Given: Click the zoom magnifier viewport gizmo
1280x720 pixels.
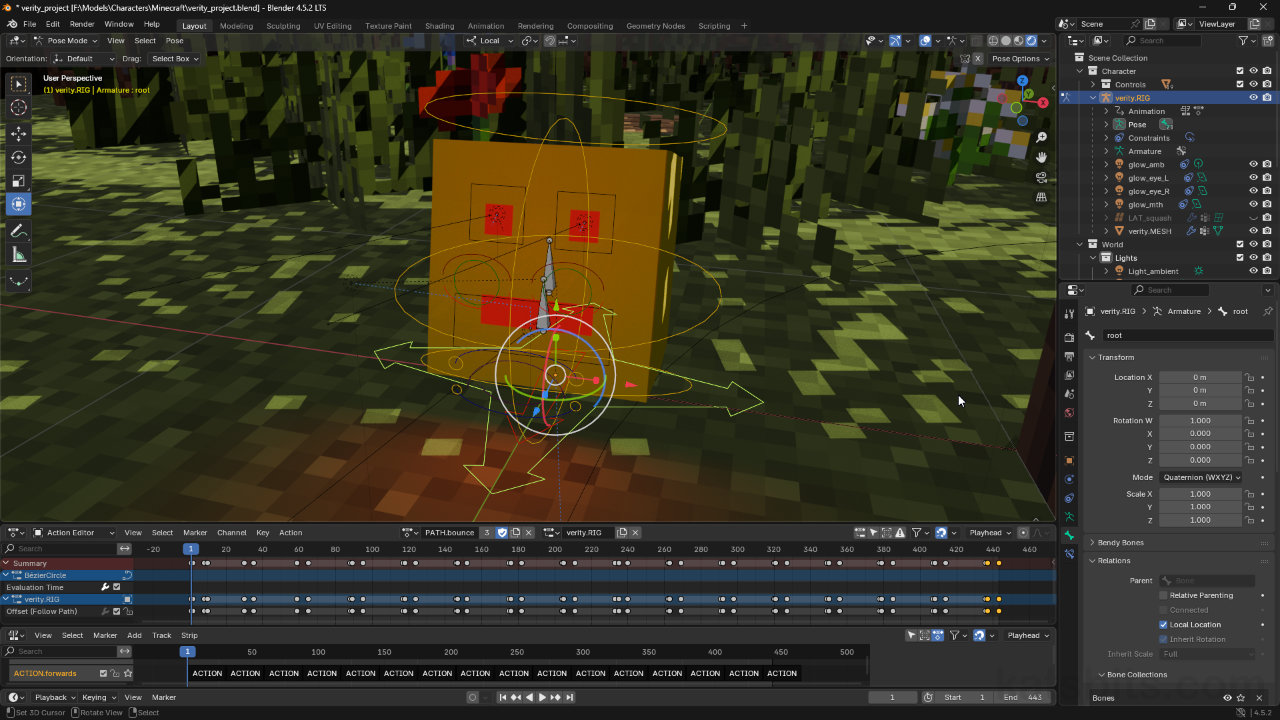Looking at the screenshot, I should (x=1041, y=137).
